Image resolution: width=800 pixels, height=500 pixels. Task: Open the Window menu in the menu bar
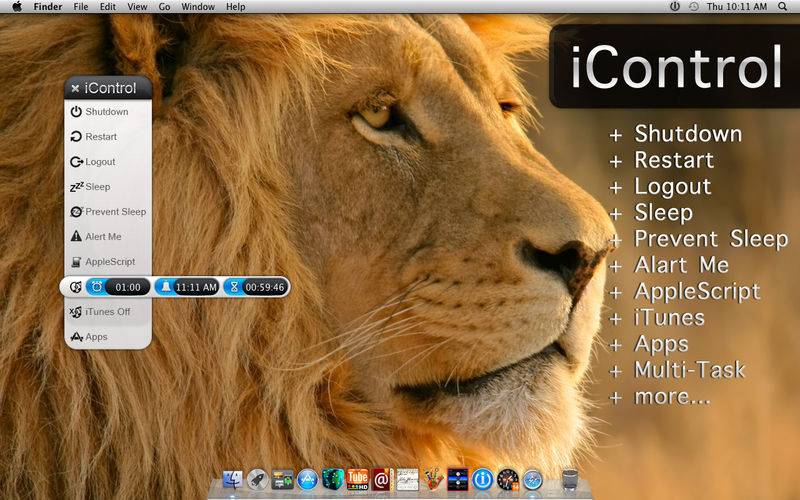197,7
